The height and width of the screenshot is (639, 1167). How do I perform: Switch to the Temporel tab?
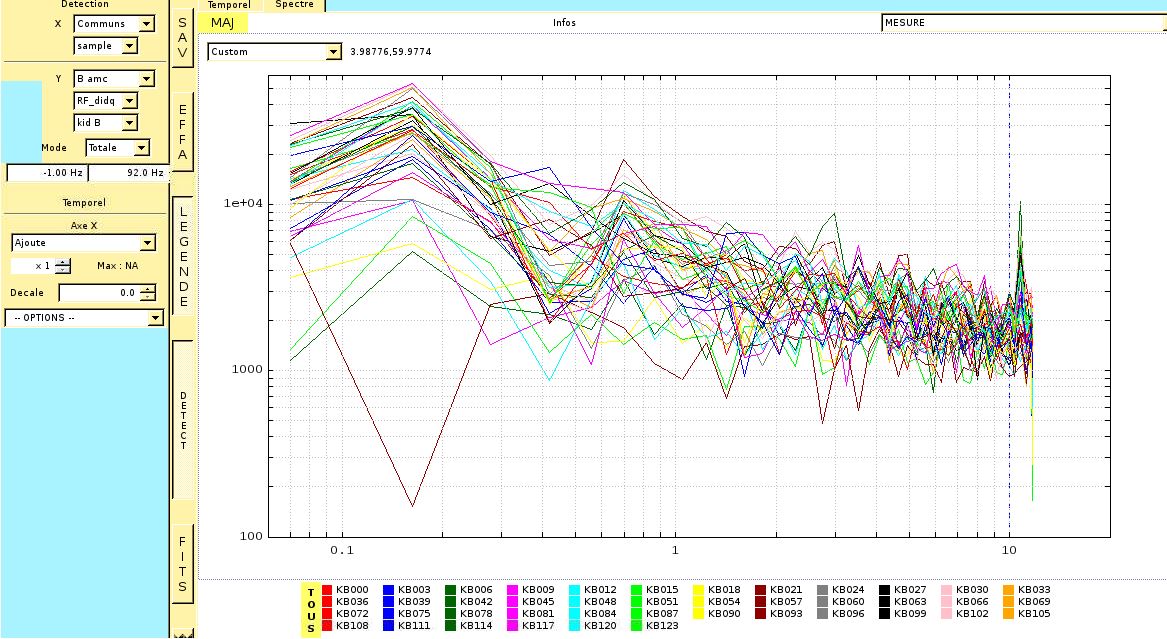click(x=229, y=5)
